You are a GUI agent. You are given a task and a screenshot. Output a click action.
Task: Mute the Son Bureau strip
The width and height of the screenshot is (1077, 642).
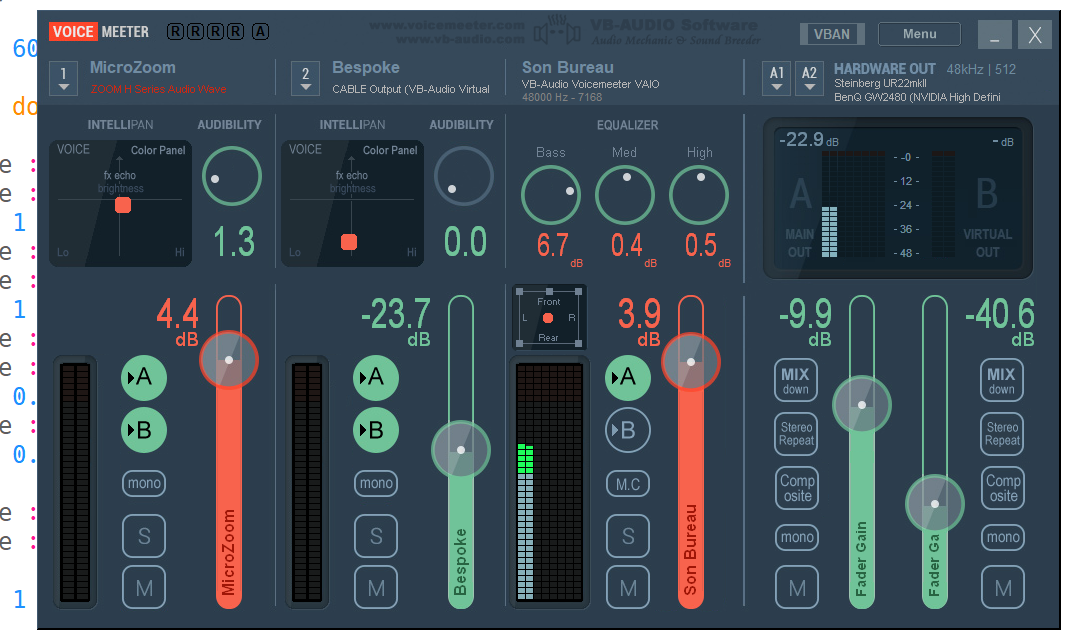point(628,588)
